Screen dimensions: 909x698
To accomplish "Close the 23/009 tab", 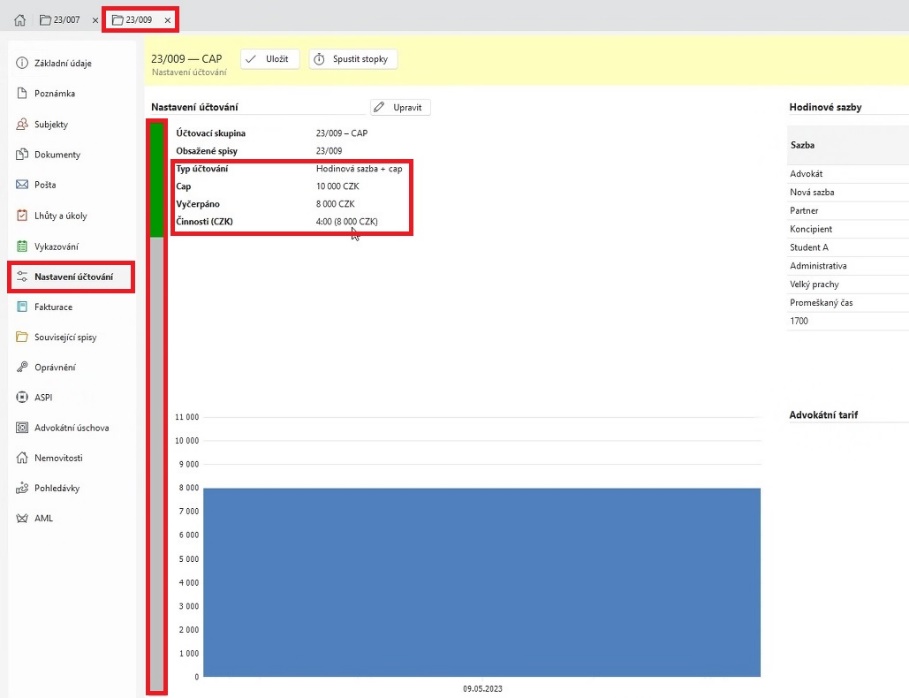I will point(168,20).
